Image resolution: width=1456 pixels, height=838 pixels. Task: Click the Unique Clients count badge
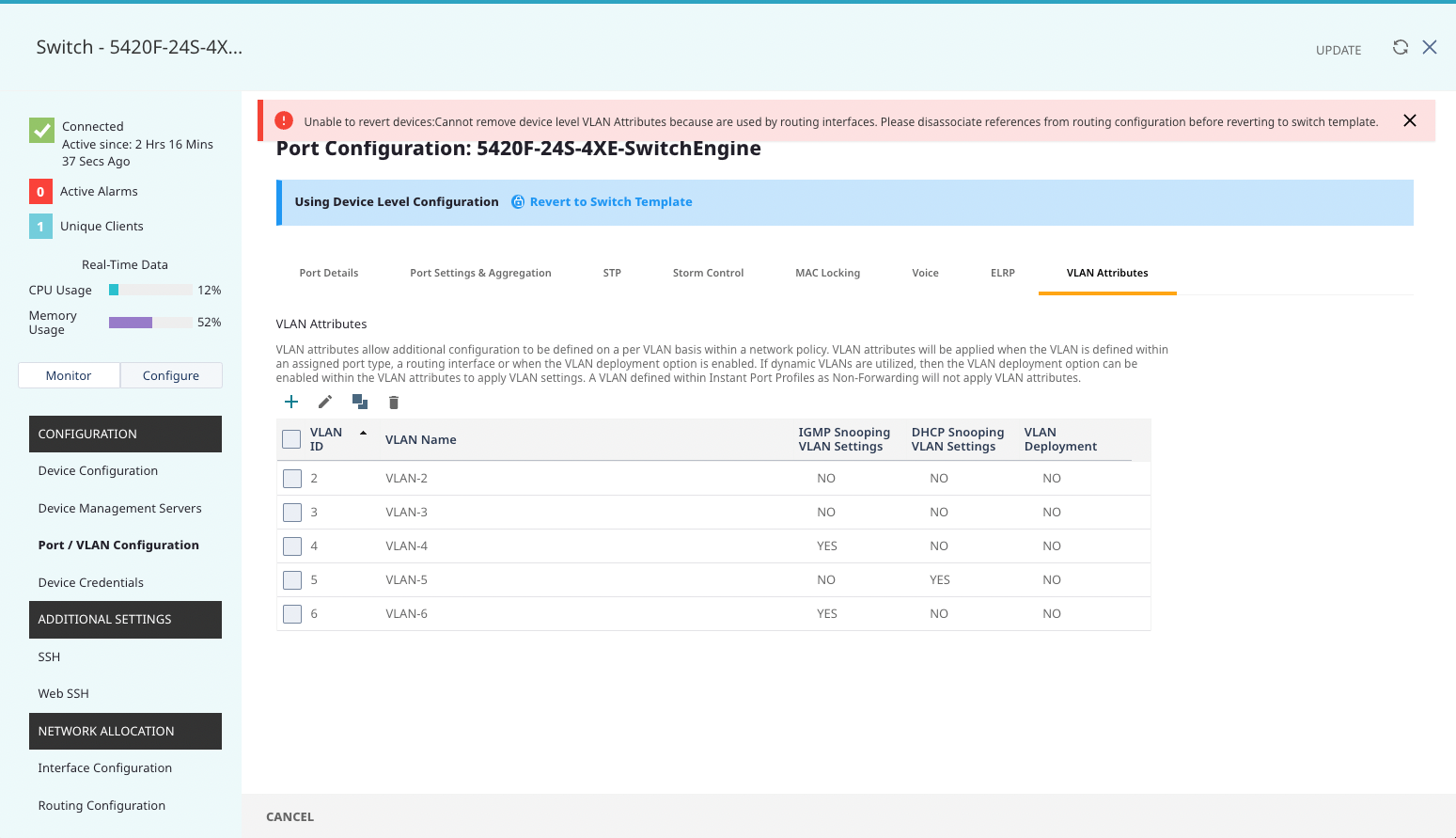tap(40, 227)
